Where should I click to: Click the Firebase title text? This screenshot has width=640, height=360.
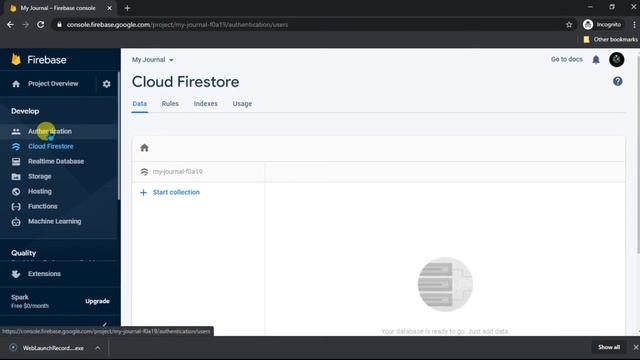pyautogui.click(x=47, y=60)
